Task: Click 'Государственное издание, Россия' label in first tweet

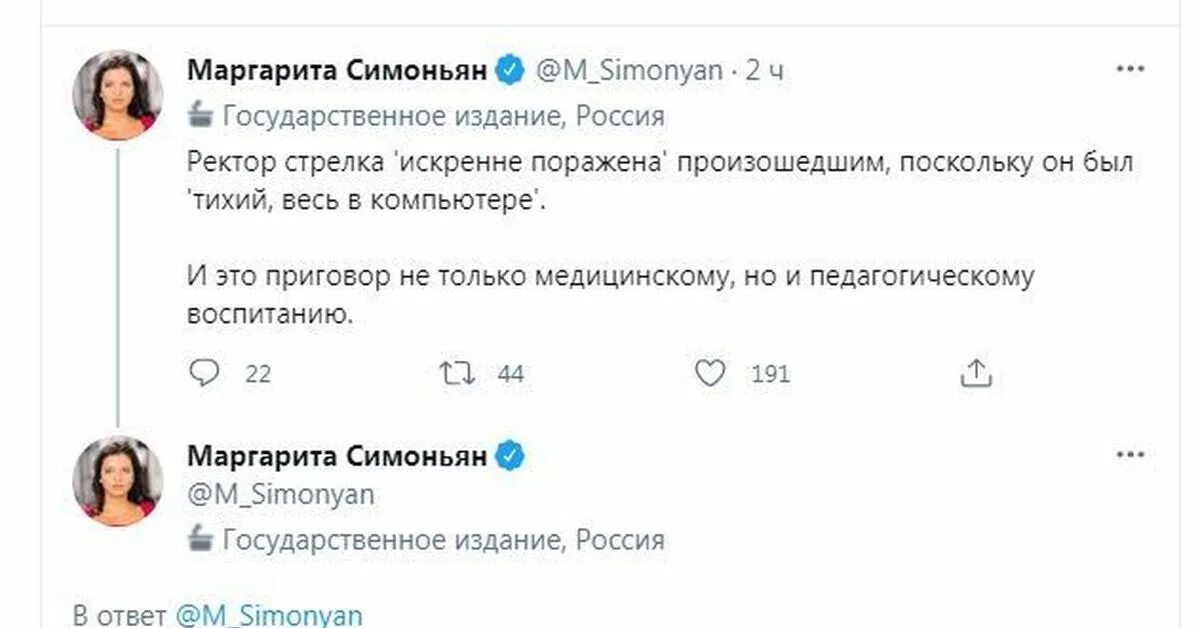Action: point(443,116)
